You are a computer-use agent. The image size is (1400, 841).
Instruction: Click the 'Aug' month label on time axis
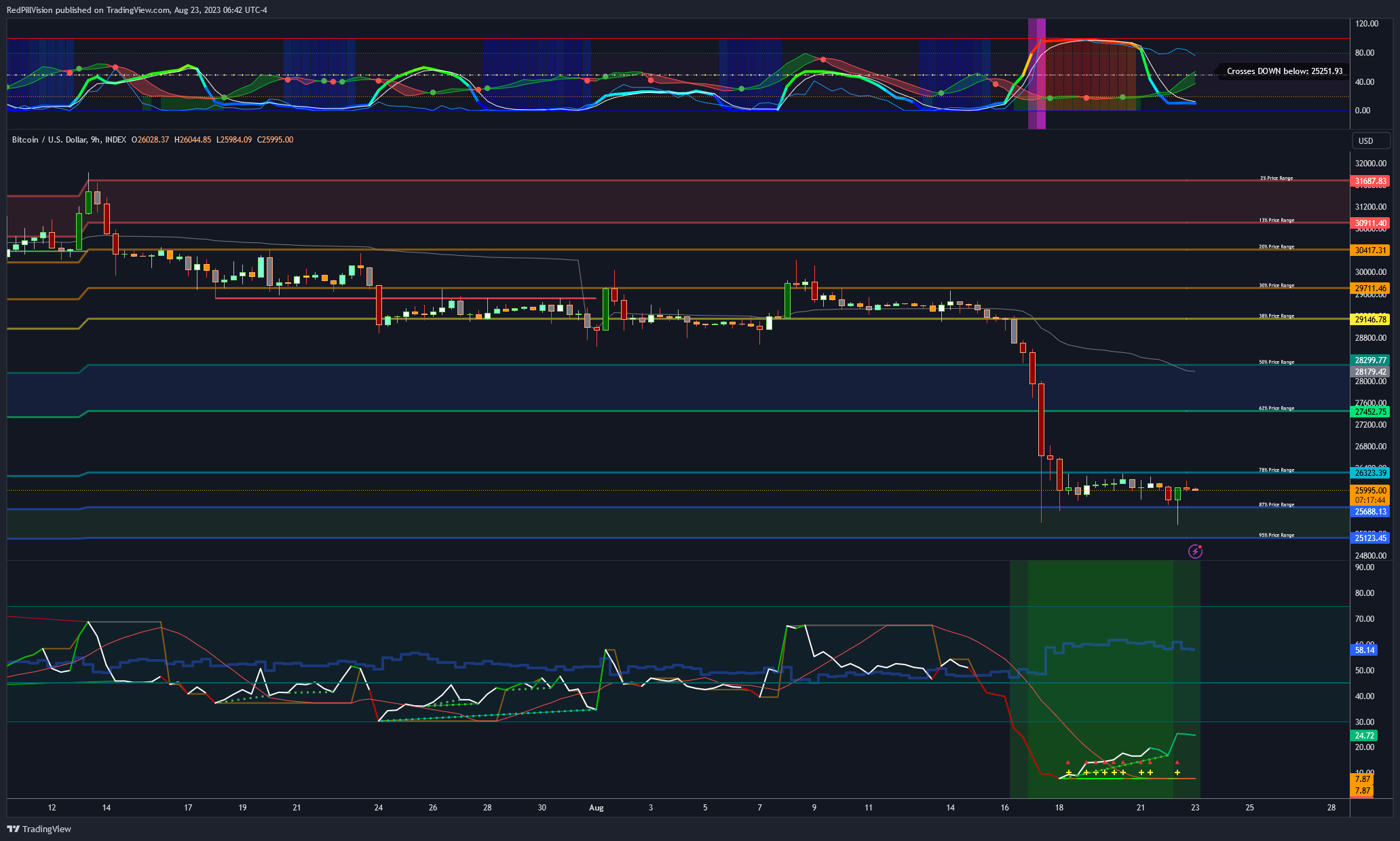coord(597,808)
